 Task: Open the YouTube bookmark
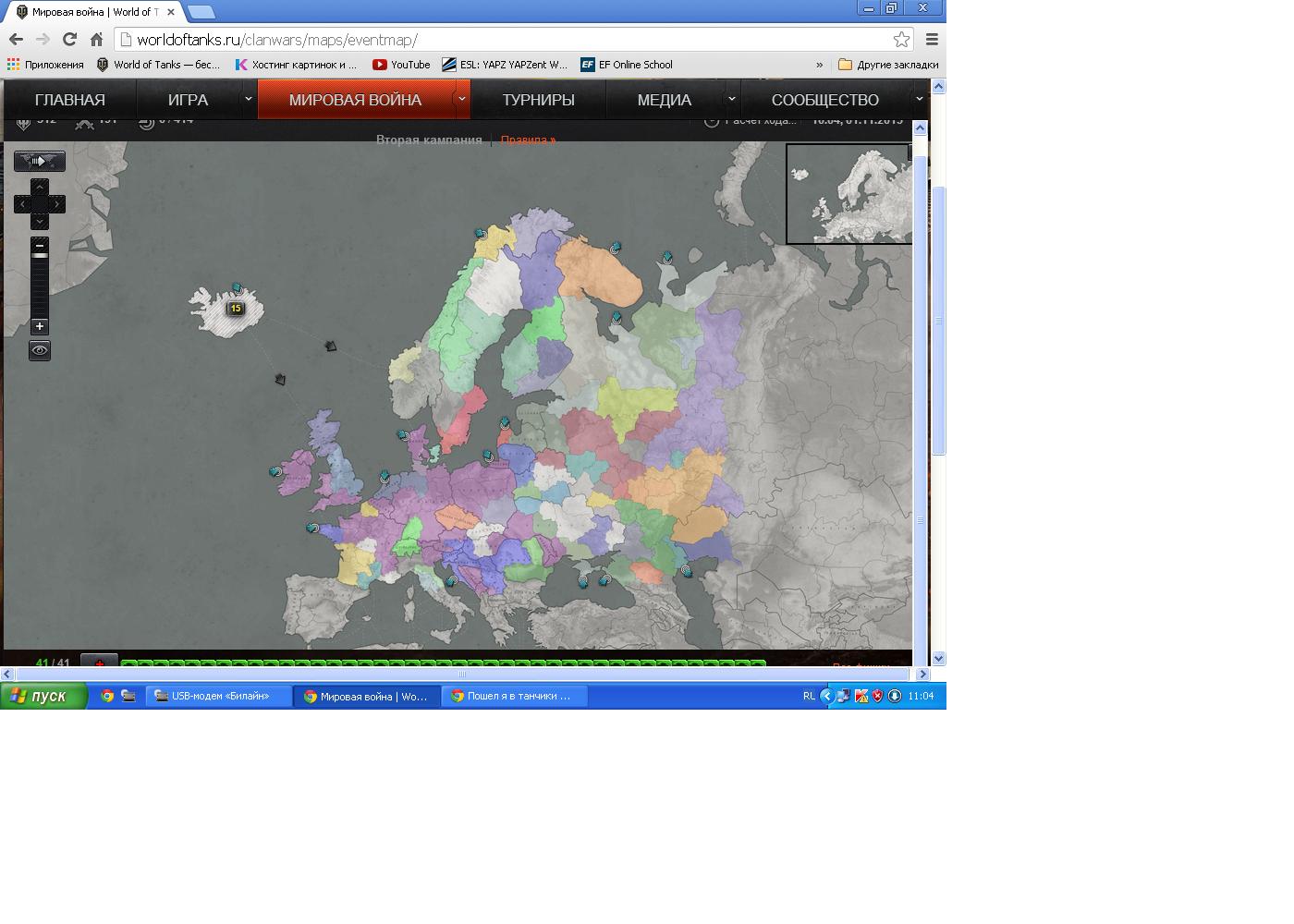pos(401,65)
